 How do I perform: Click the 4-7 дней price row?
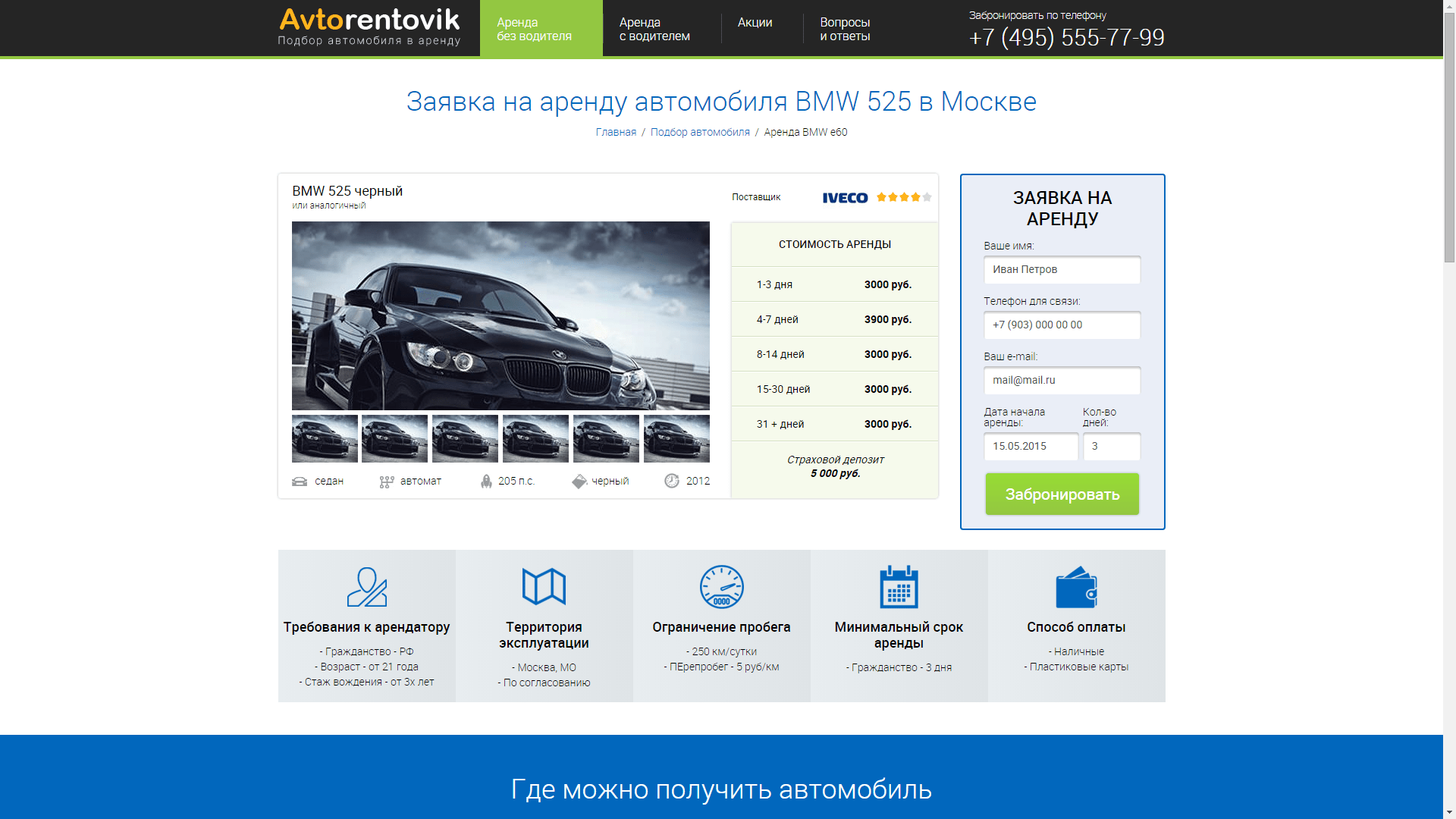click(834, 319)
